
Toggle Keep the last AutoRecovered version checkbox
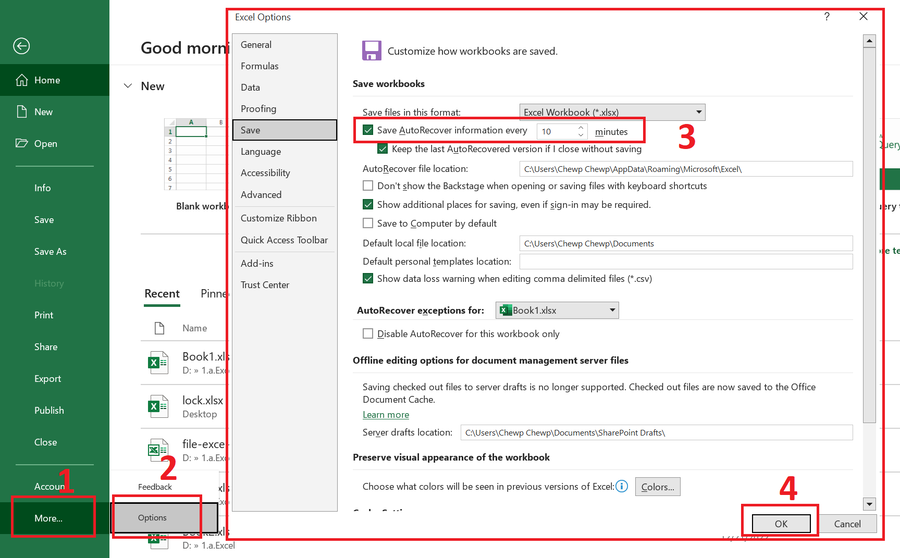click(x=382, y=149)
